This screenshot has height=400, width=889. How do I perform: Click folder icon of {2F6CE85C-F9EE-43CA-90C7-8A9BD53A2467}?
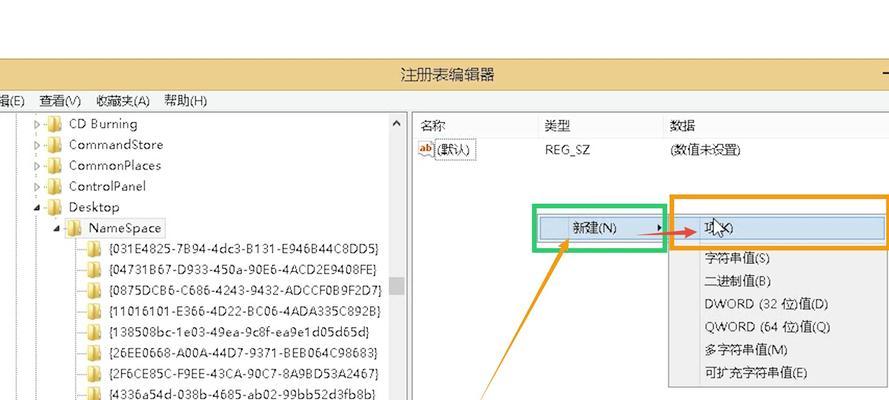[x=94, y=374]
